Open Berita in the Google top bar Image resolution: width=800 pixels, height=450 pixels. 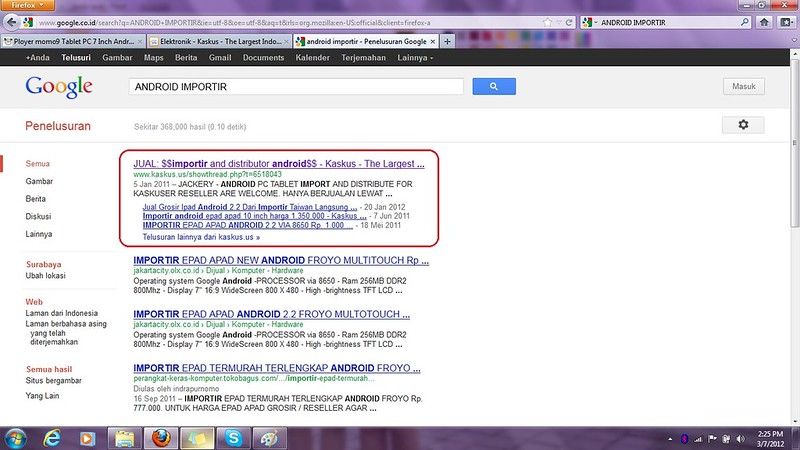point(186,58)
